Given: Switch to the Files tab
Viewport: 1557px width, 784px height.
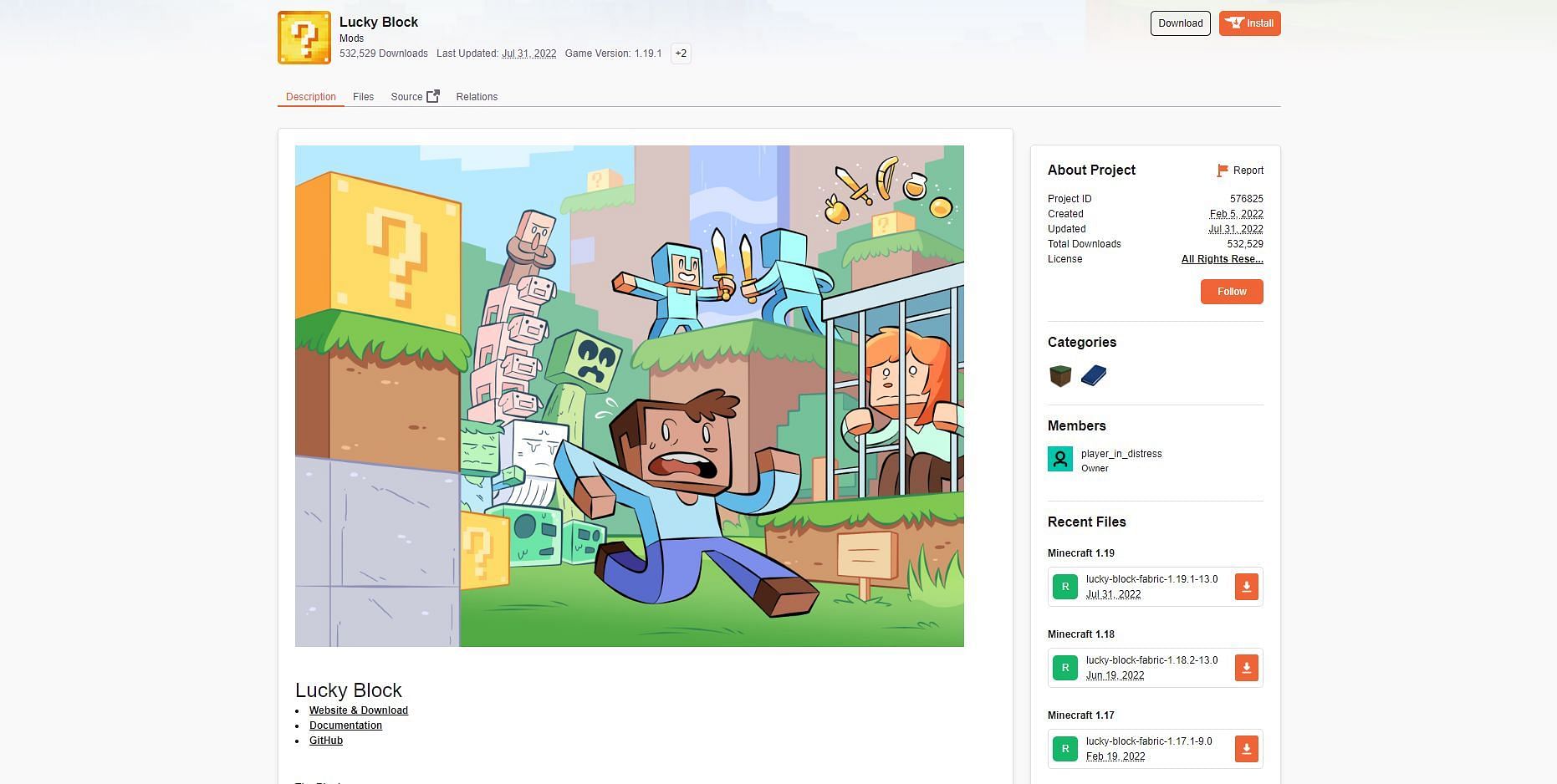Looking at the screenshot, I should click(x=363, y=97).
